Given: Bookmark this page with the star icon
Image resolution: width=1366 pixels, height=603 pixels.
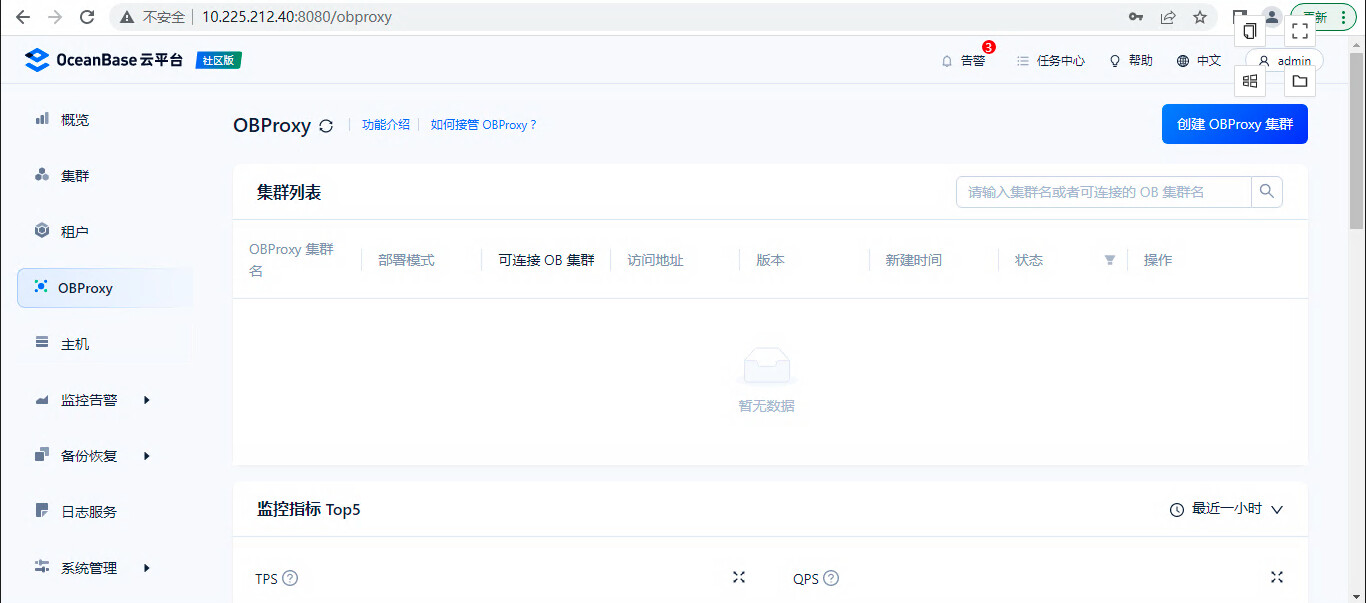Looking at the screenshot, I should [1200, 17].
